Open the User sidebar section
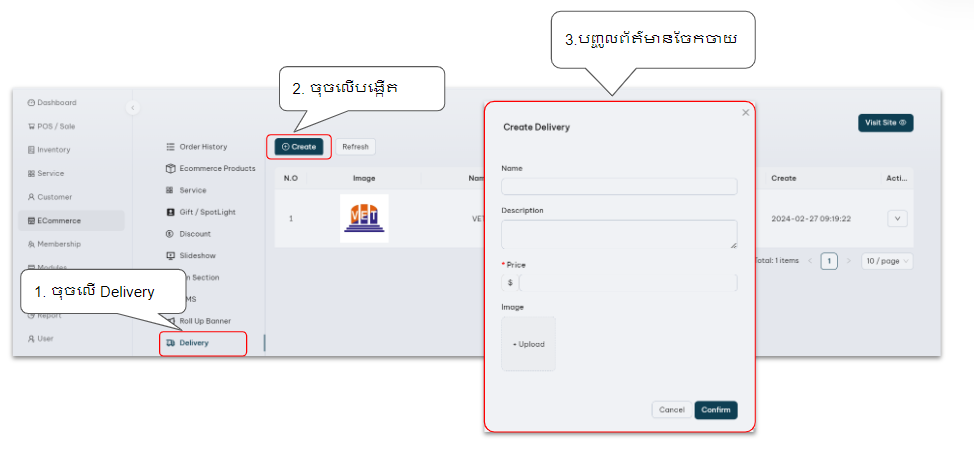This screenshot has height=460, width=974. (45, 339)
